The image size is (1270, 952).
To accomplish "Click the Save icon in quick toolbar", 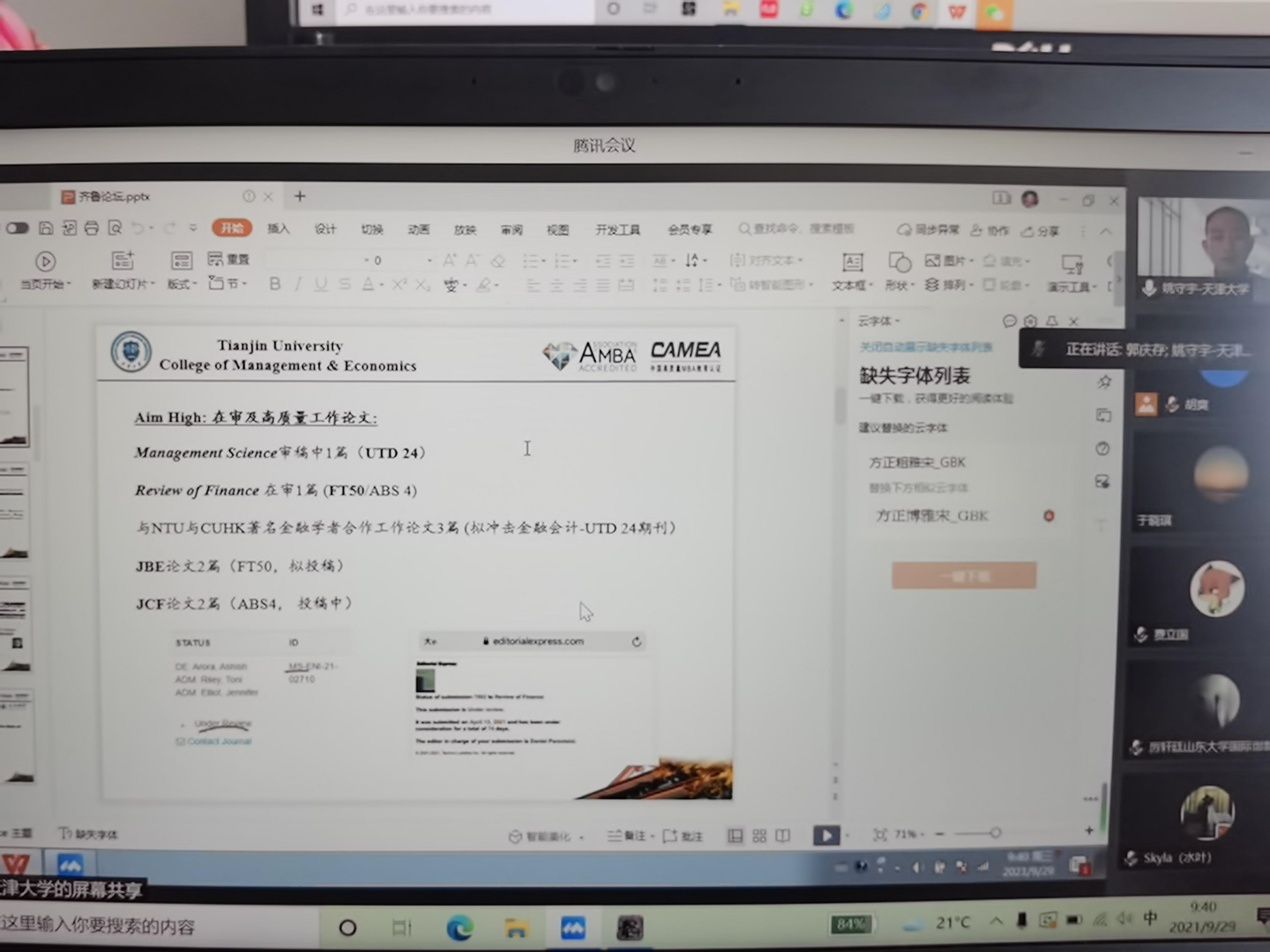I will coord(46,228).
